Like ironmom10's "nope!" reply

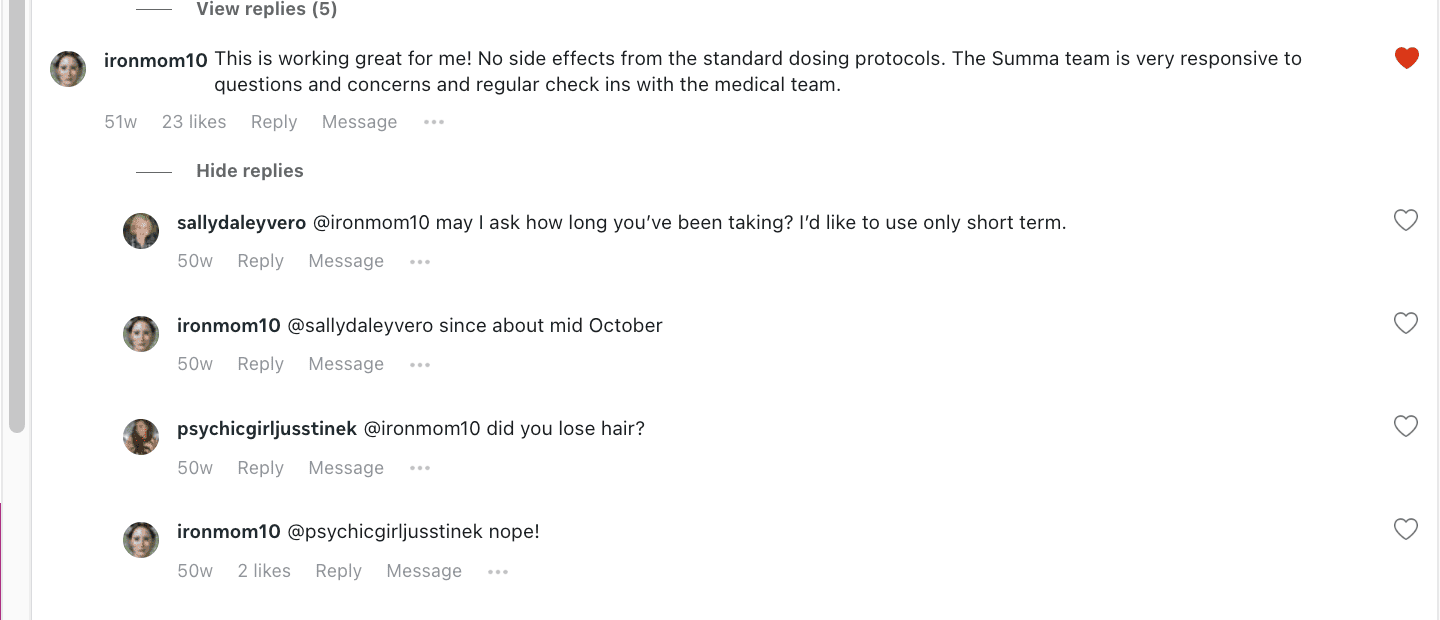pyautogui.click(x=1406, y=529)
